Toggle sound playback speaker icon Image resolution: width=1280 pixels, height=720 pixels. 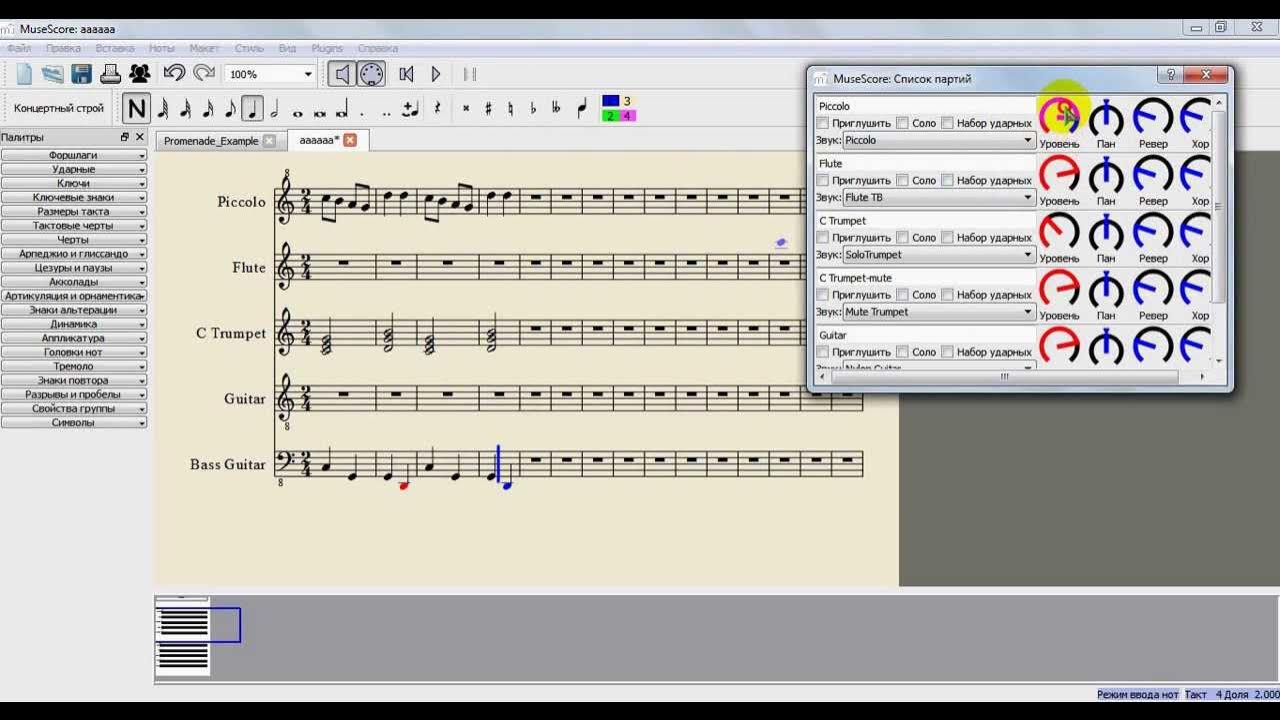pos(342,74)
